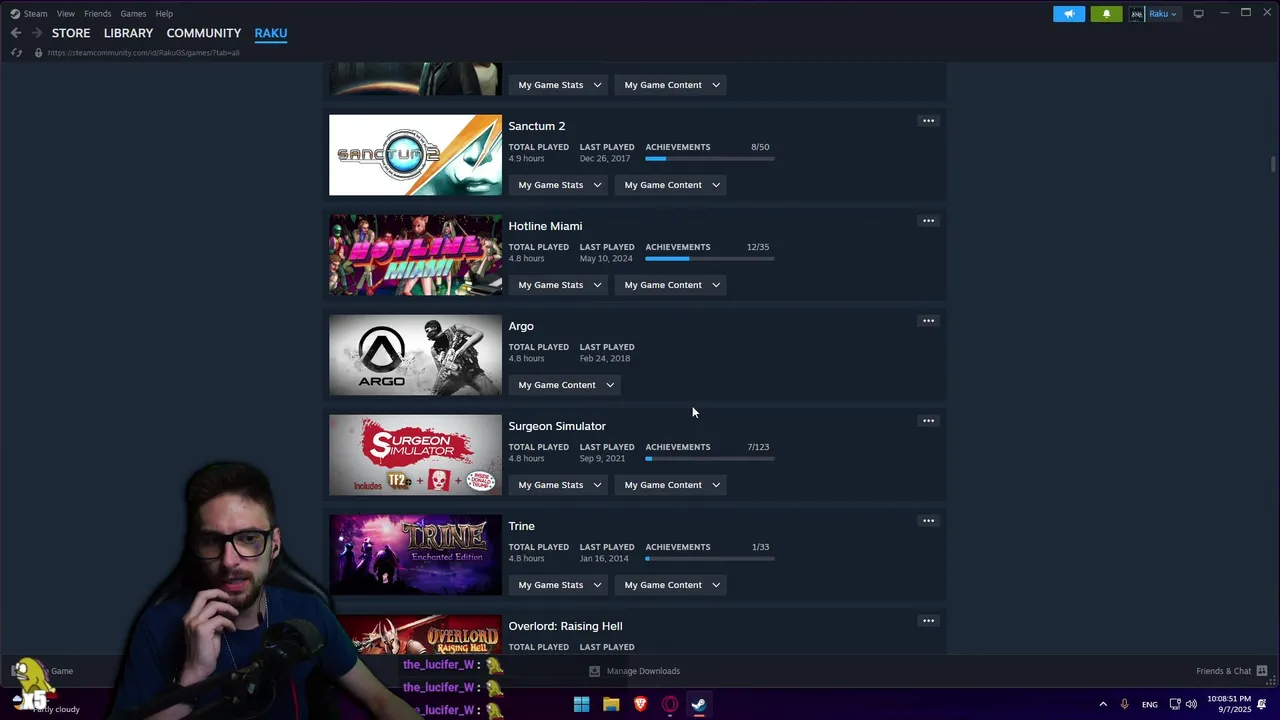Click the microphone tray icon
1280x720 pixels.
tap(1125, 704)
